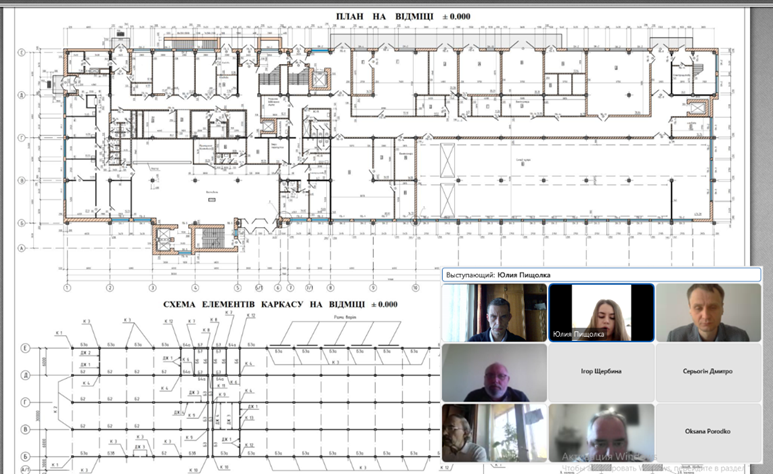Click axis letter 'Г' of the frame scheme
The image size is (773, 474).
[25, 402]
